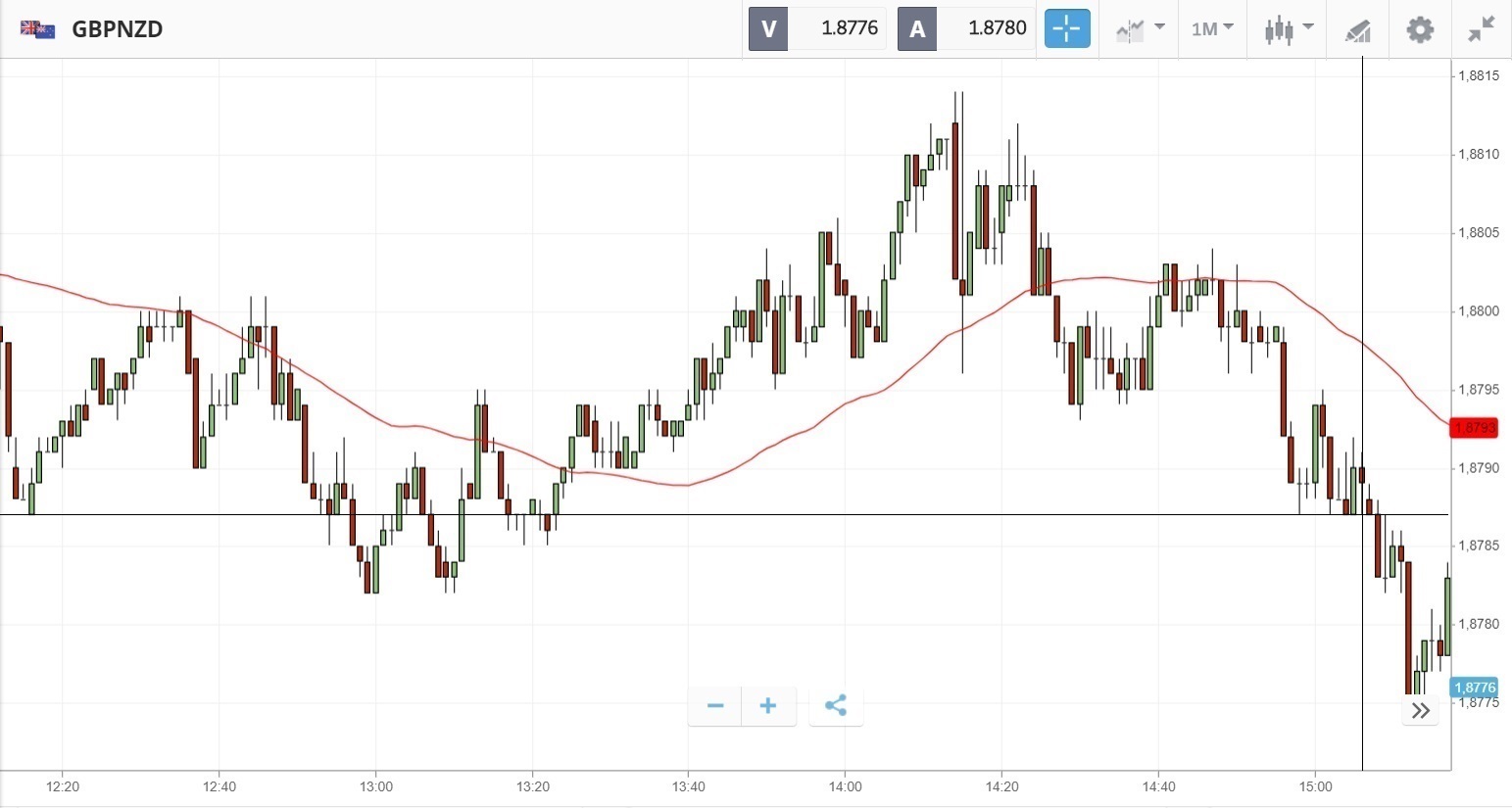Screen dimensions: 1512x808
Task: Collapse chart with the shrink arrows icon
Action: (x=1482, y=29)
